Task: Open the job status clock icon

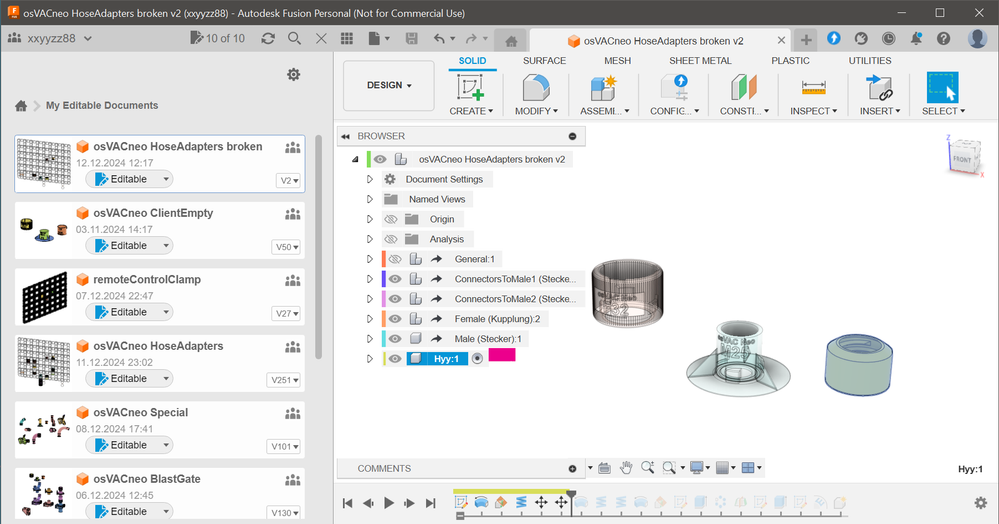Action: pyautogui.click(x=888, y=38)
